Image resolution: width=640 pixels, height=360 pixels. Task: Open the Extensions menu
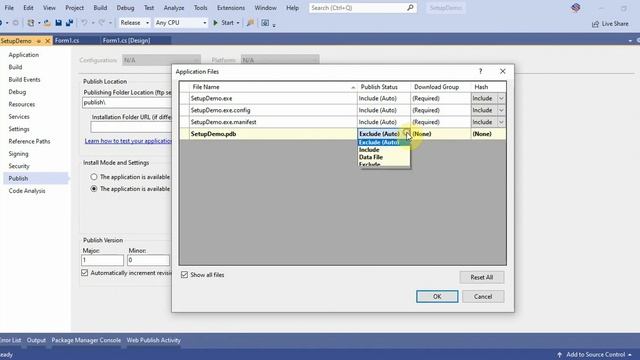click(231, 8)
